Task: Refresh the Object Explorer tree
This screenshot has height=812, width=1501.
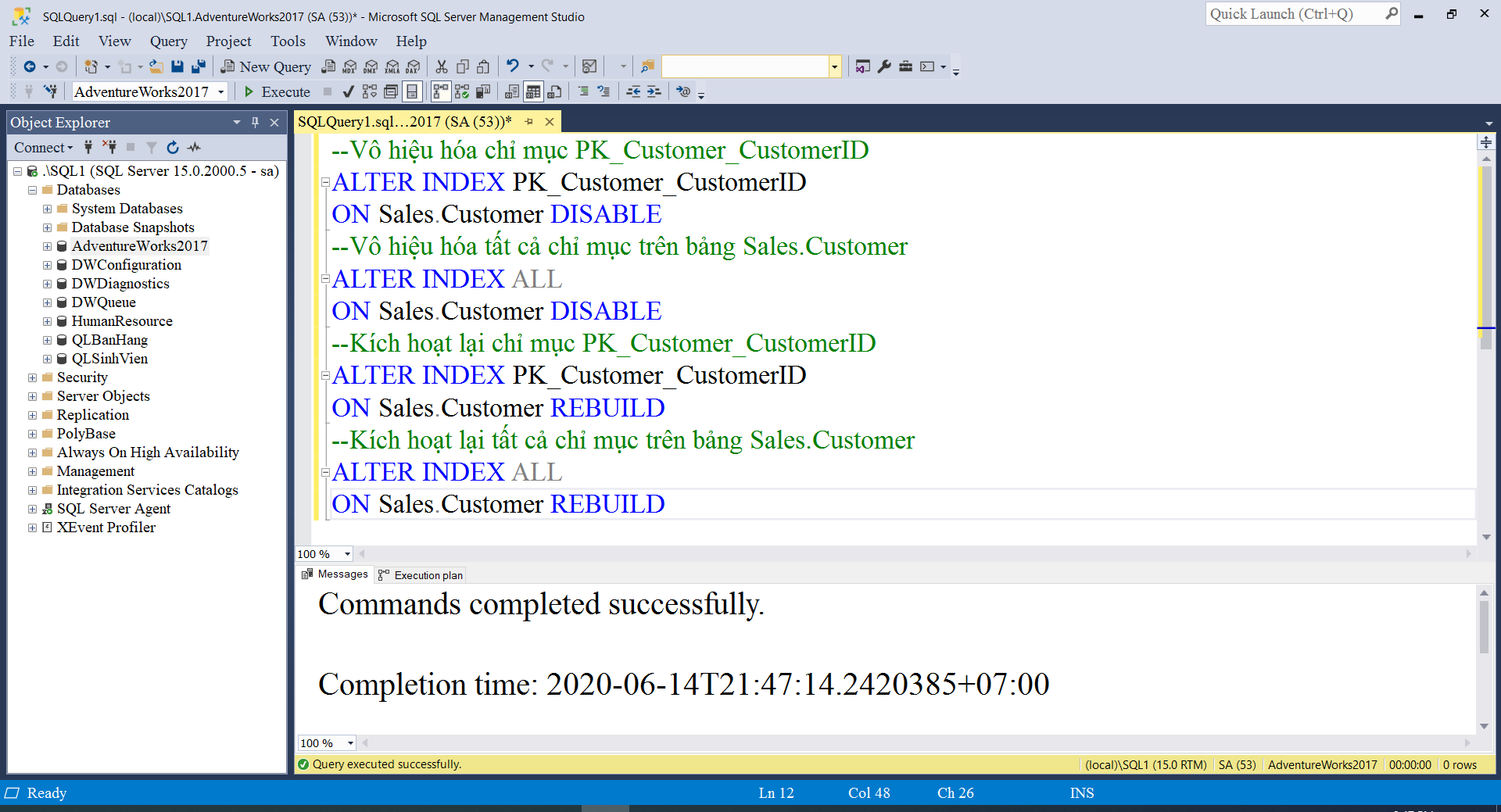Action: [173, 147]
